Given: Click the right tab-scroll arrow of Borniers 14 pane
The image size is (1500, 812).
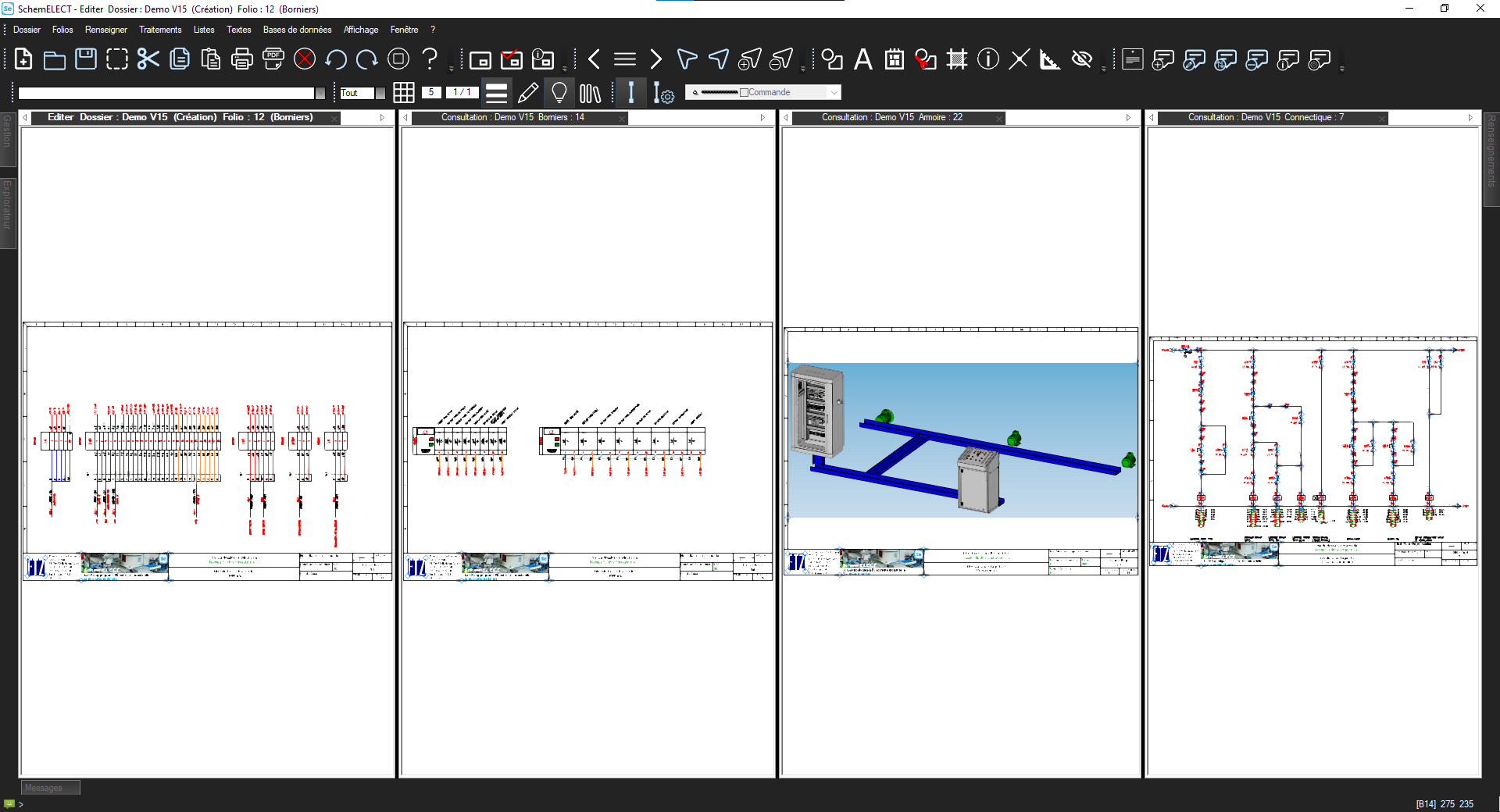Looking at the screenshot, I should (762, 118).
